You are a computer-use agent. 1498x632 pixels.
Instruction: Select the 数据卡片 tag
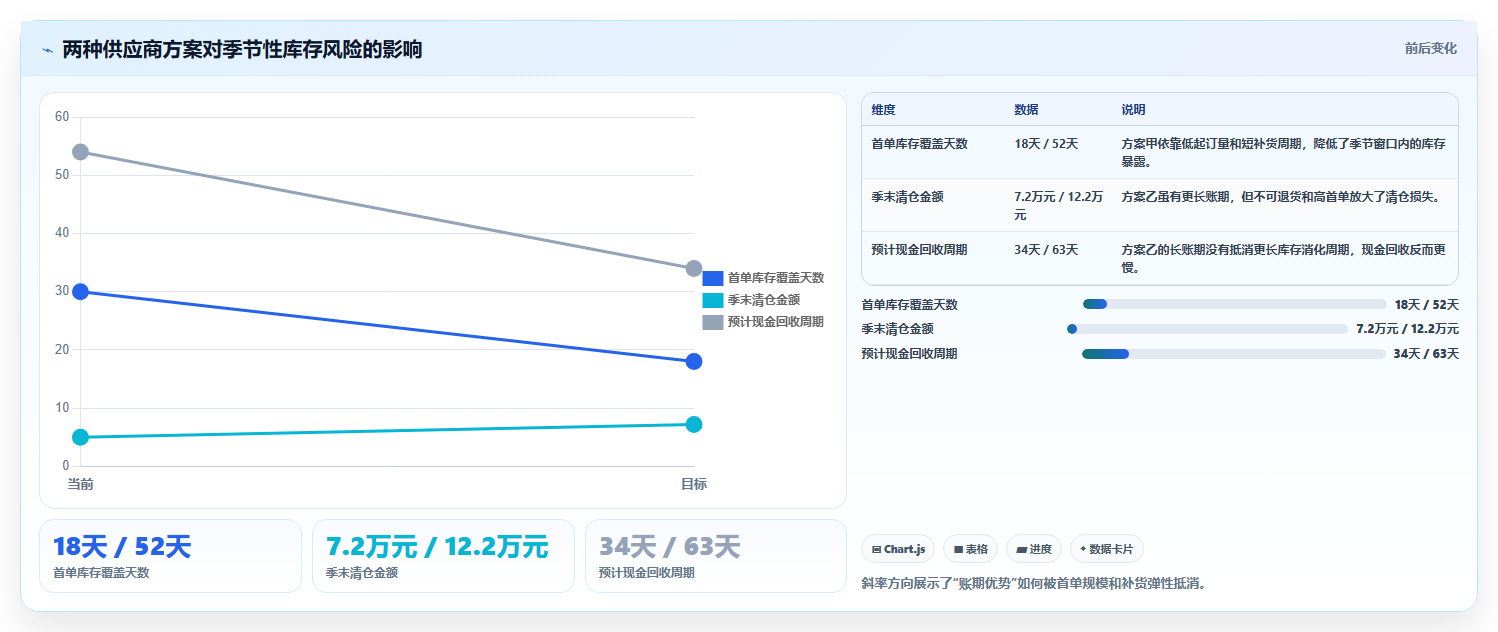(x=1106, y=549)
